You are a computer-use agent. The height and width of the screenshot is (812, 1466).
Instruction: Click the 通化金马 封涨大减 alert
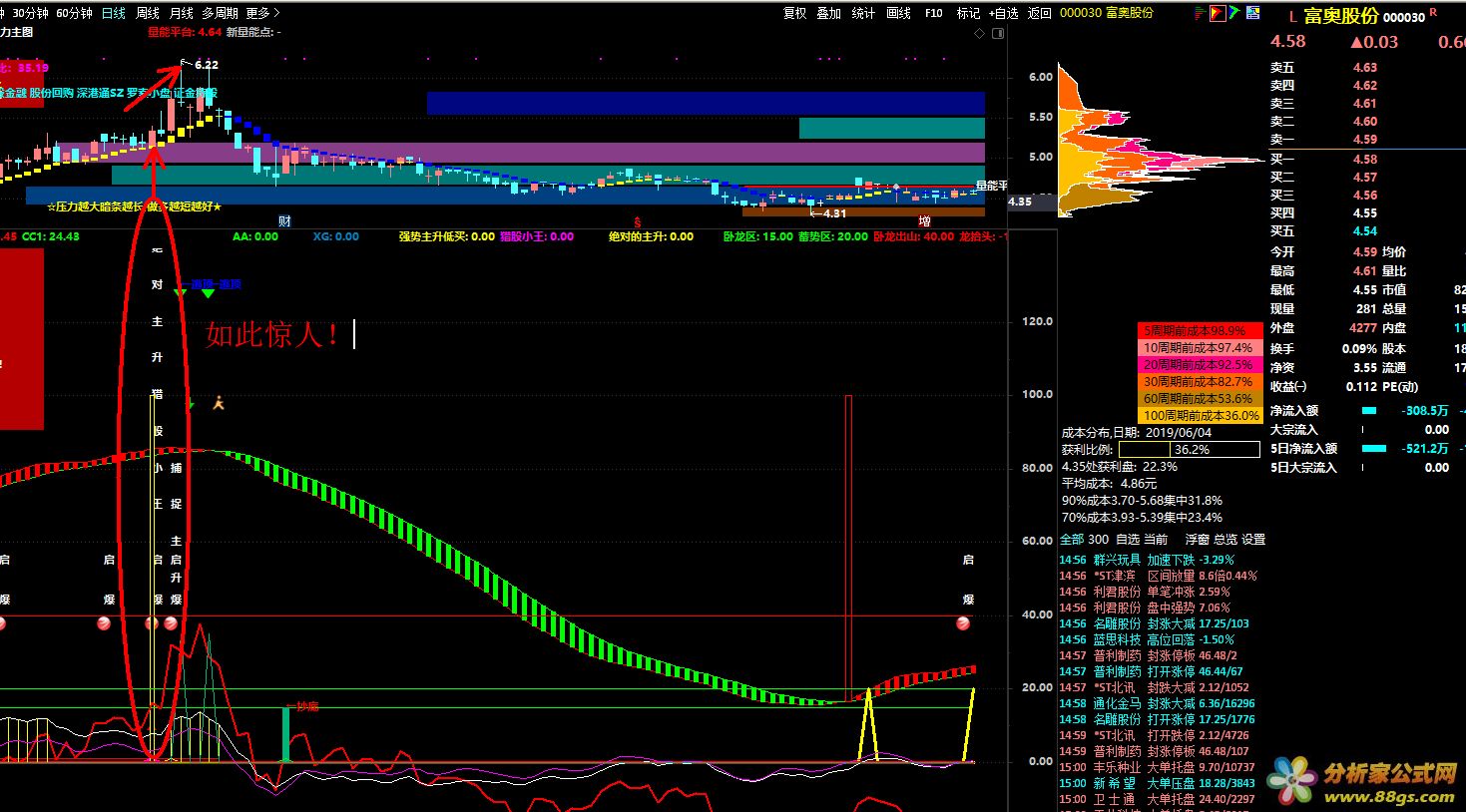point(1157,703)
